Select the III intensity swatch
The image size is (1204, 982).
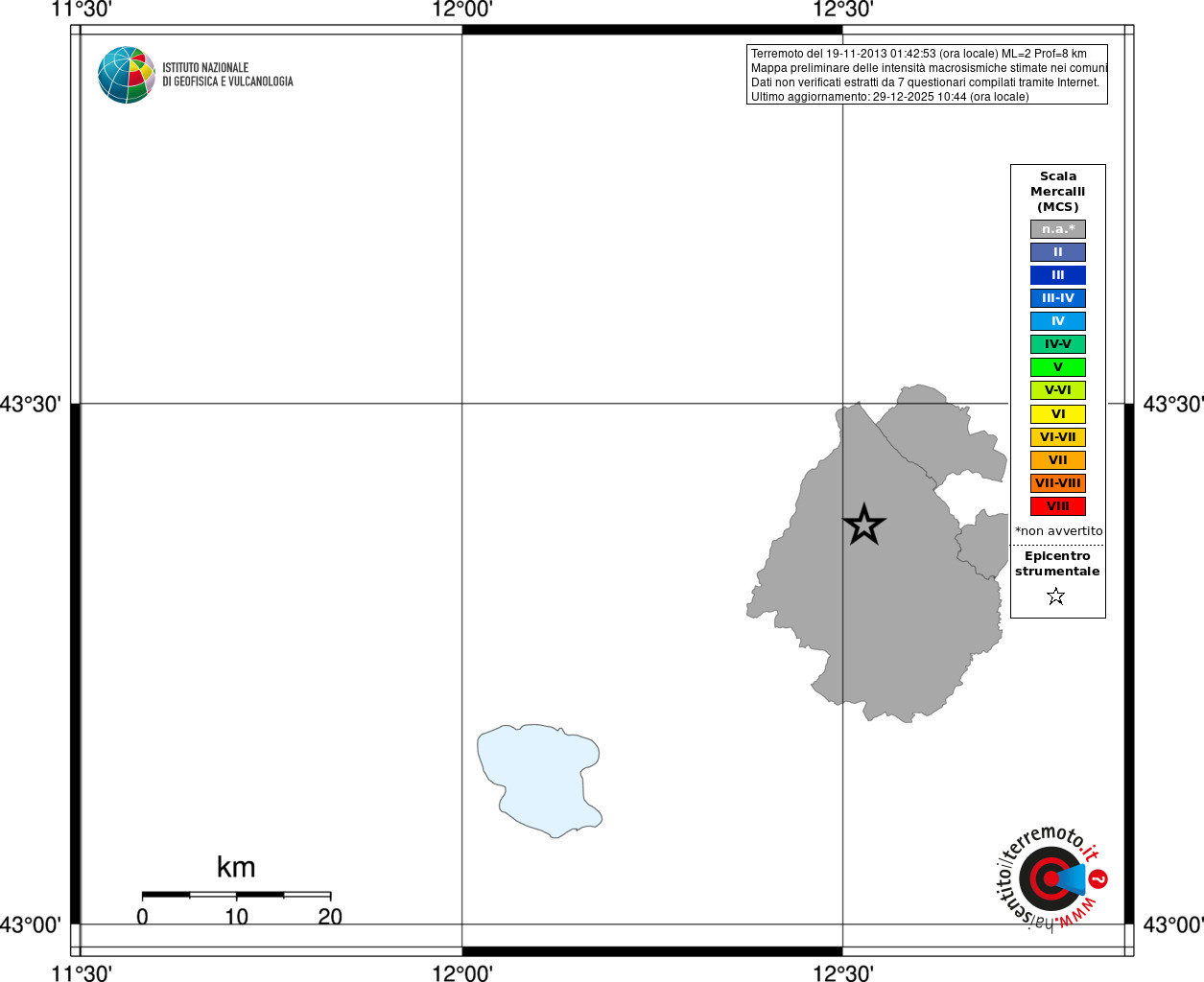[x=1058, y=275]
